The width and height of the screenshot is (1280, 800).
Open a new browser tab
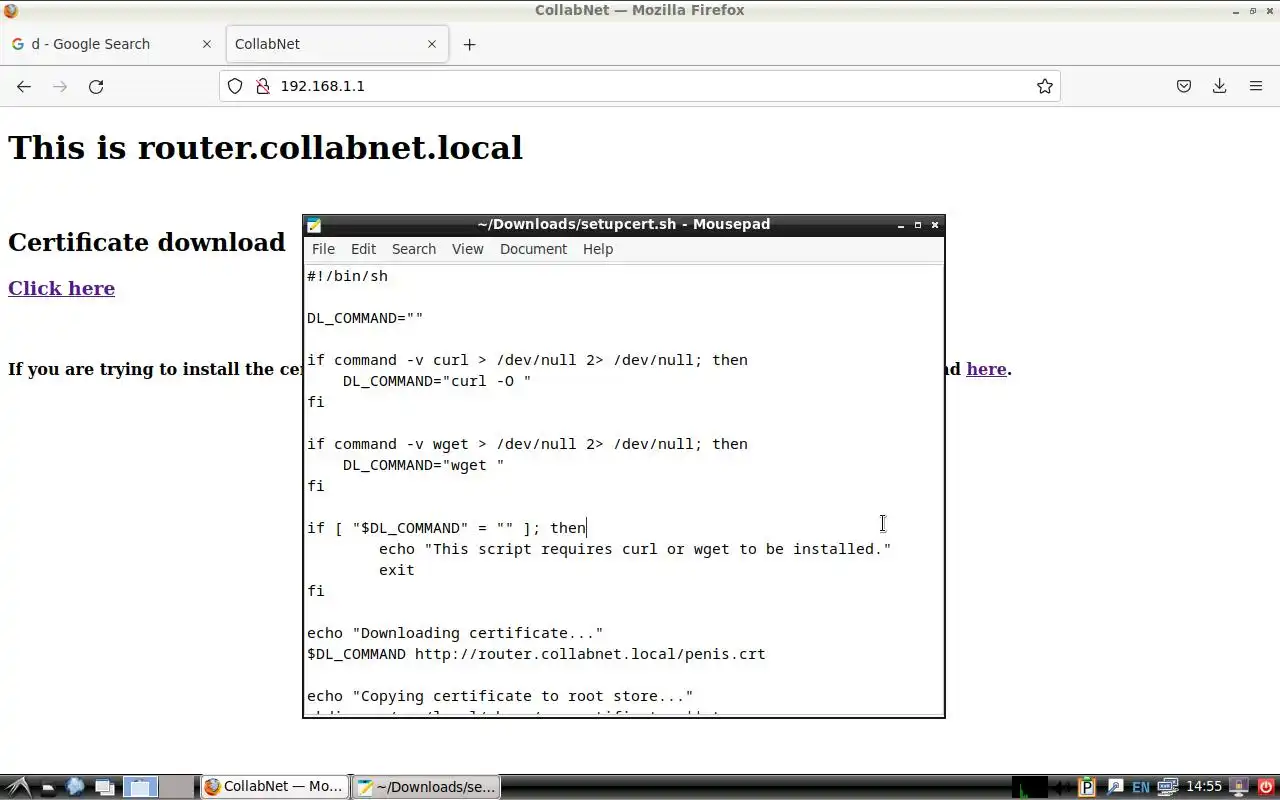click(469, 44)
